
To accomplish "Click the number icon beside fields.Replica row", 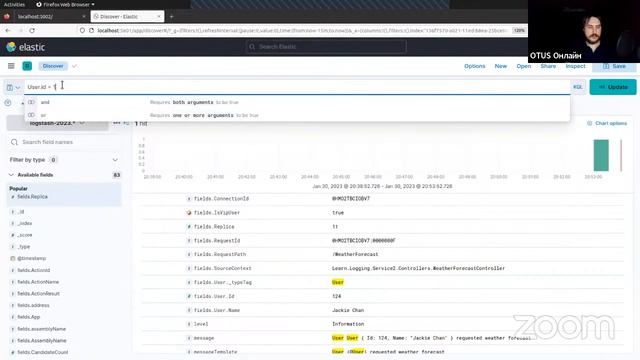I will pos(189,227).
